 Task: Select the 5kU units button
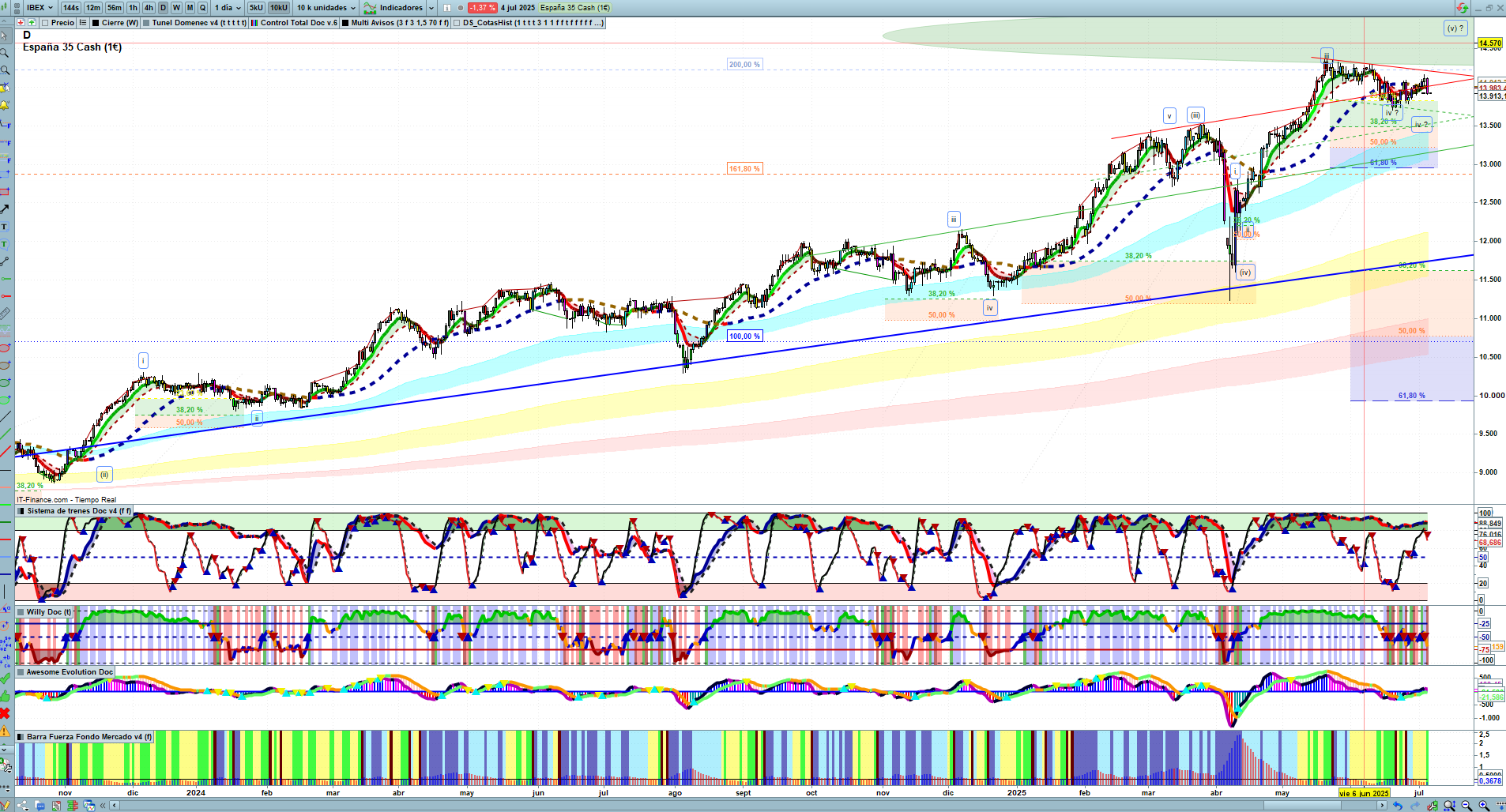click(x=256, y=8)
